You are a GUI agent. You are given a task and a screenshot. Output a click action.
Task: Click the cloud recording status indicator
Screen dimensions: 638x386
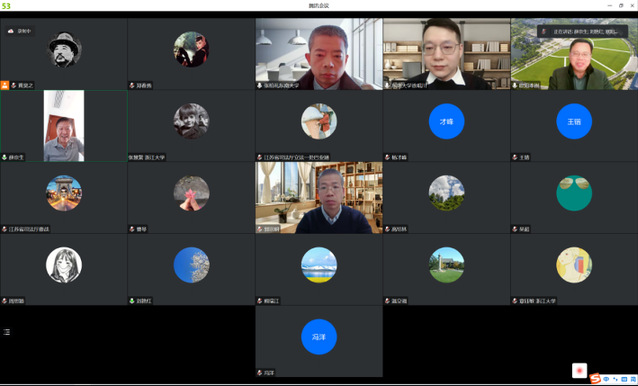[20, 31]
